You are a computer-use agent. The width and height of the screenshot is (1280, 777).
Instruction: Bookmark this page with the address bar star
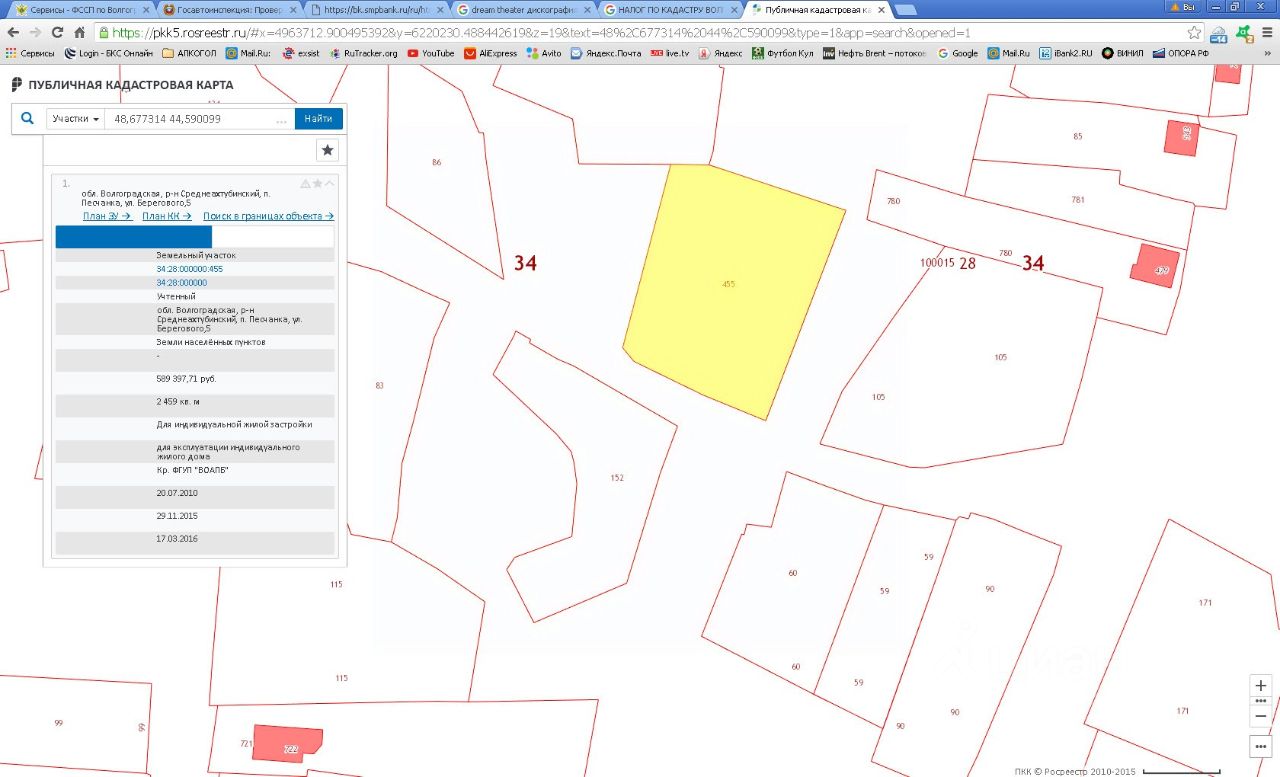click(1194, 32)
